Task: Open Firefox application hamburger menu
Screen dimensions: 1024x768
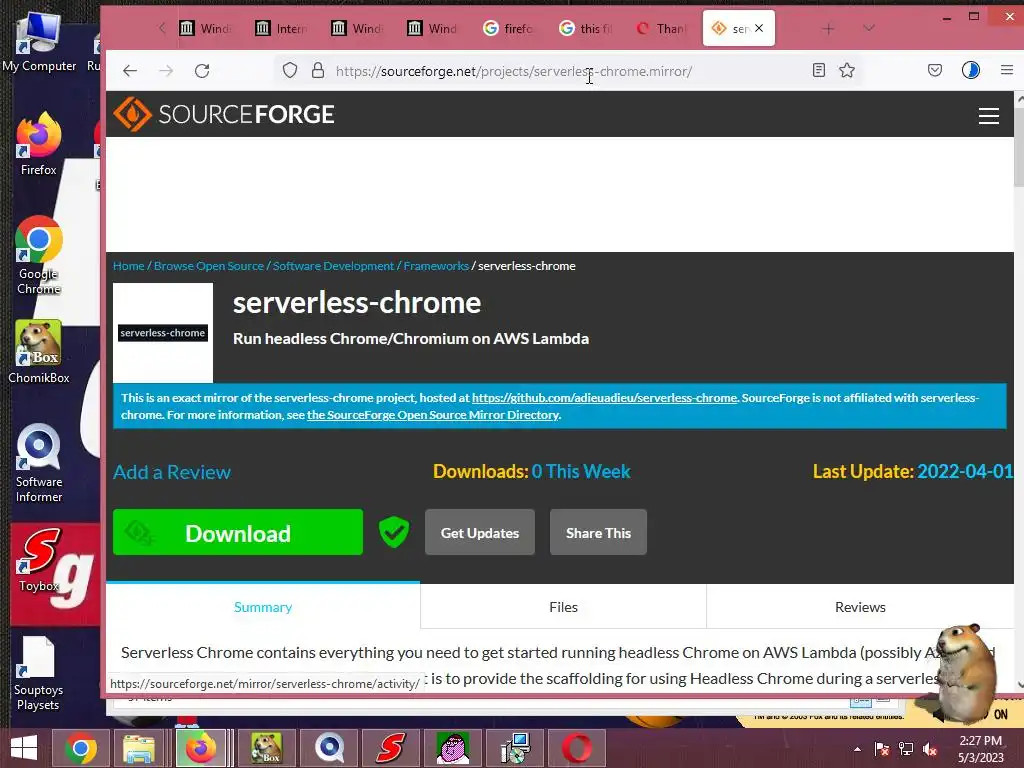Action: (1007, 70)
